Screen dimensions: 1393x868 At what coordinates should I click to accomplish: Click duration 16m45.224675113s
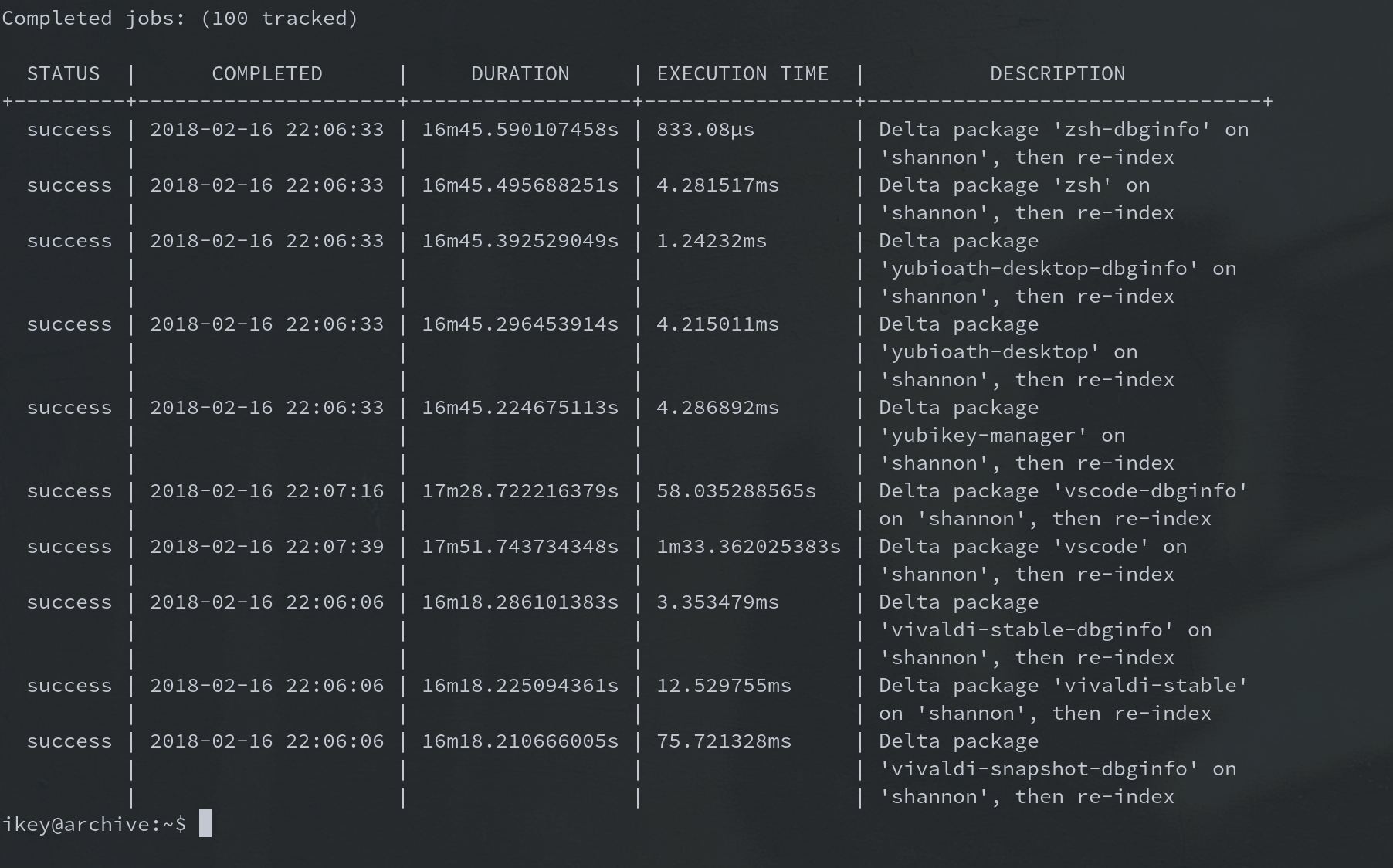(x=520, y=407)
